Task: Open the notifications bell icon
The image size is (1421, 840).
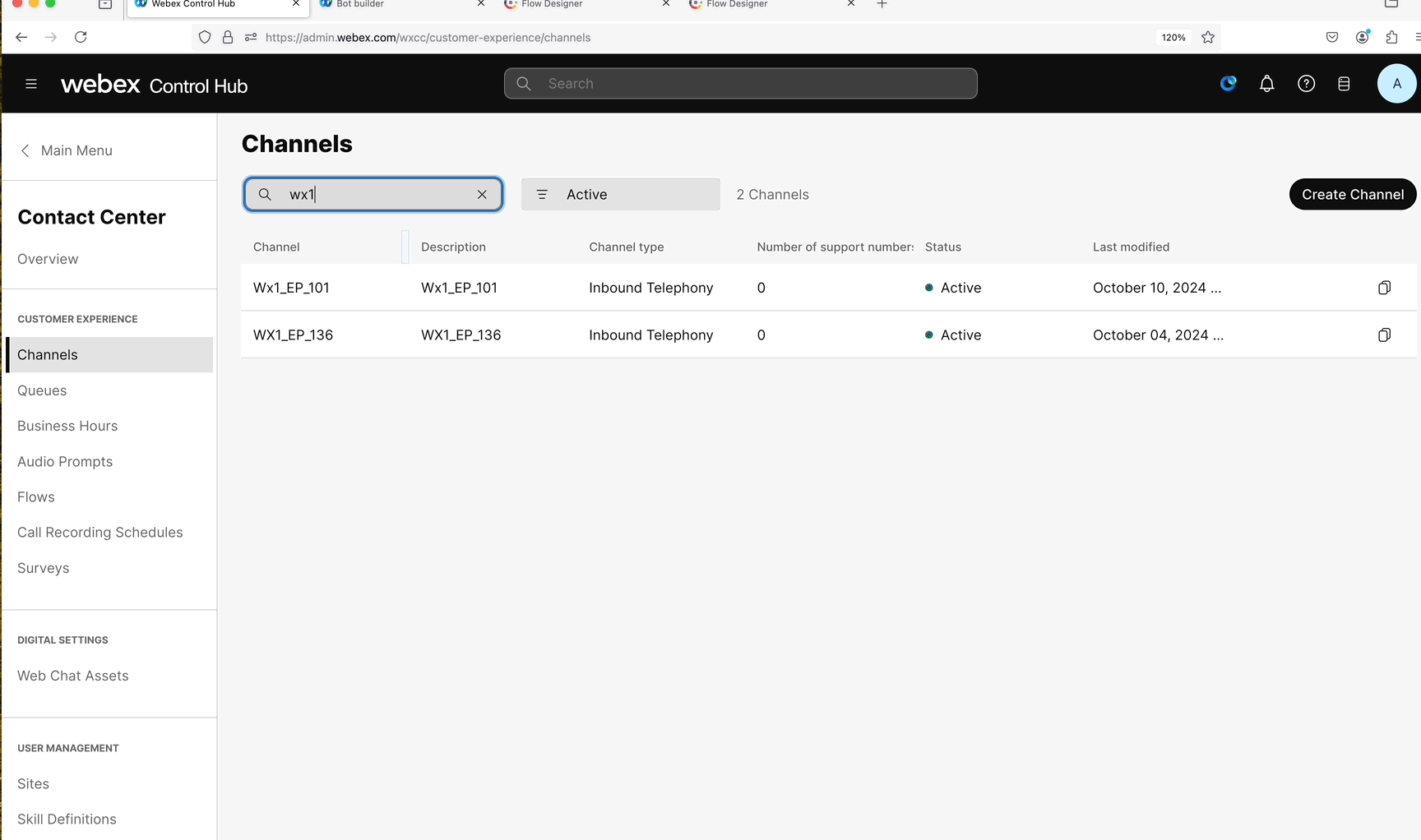Action: click(1266, 84)
